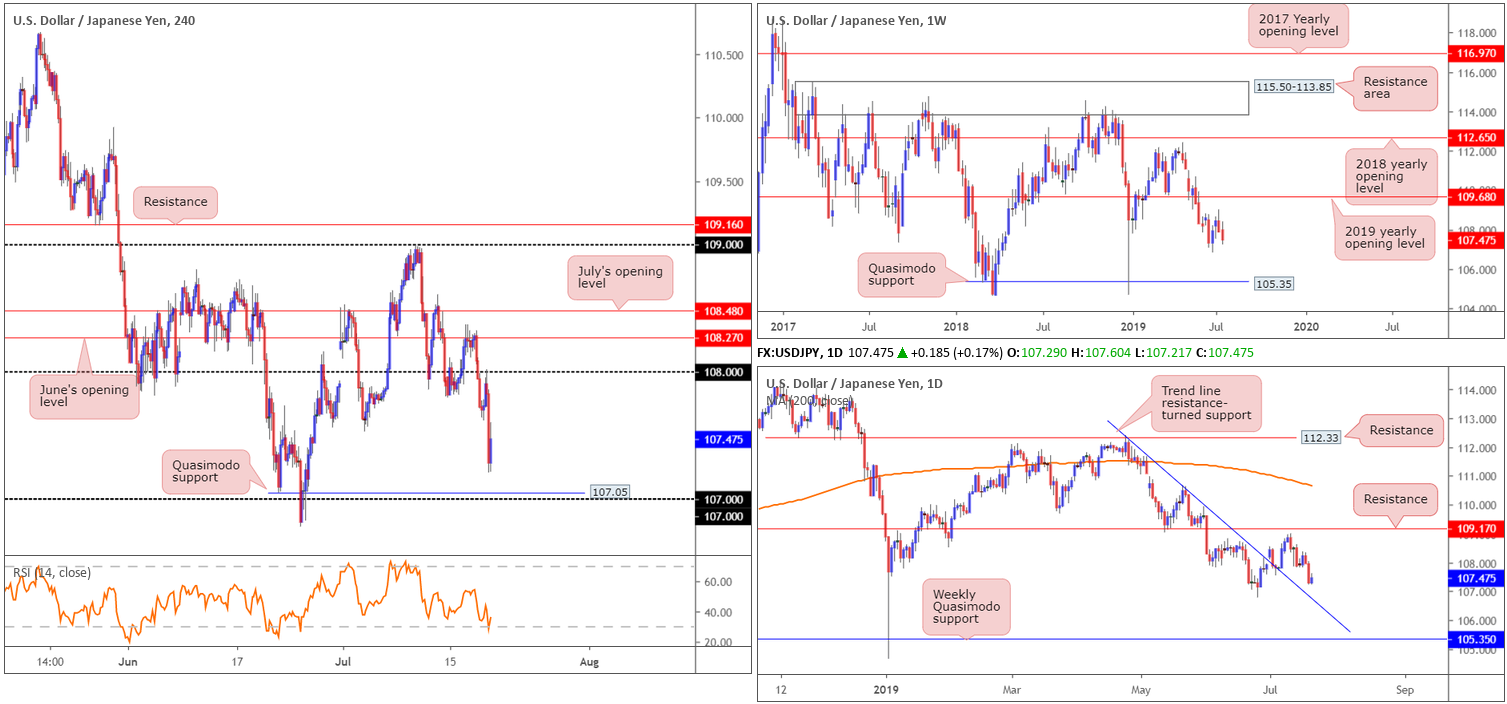Click the 240 chart title 'U.S. Dollar / Japanese Yen, 240'
The image size is (1507, 704).
click(x=104, y=20)
